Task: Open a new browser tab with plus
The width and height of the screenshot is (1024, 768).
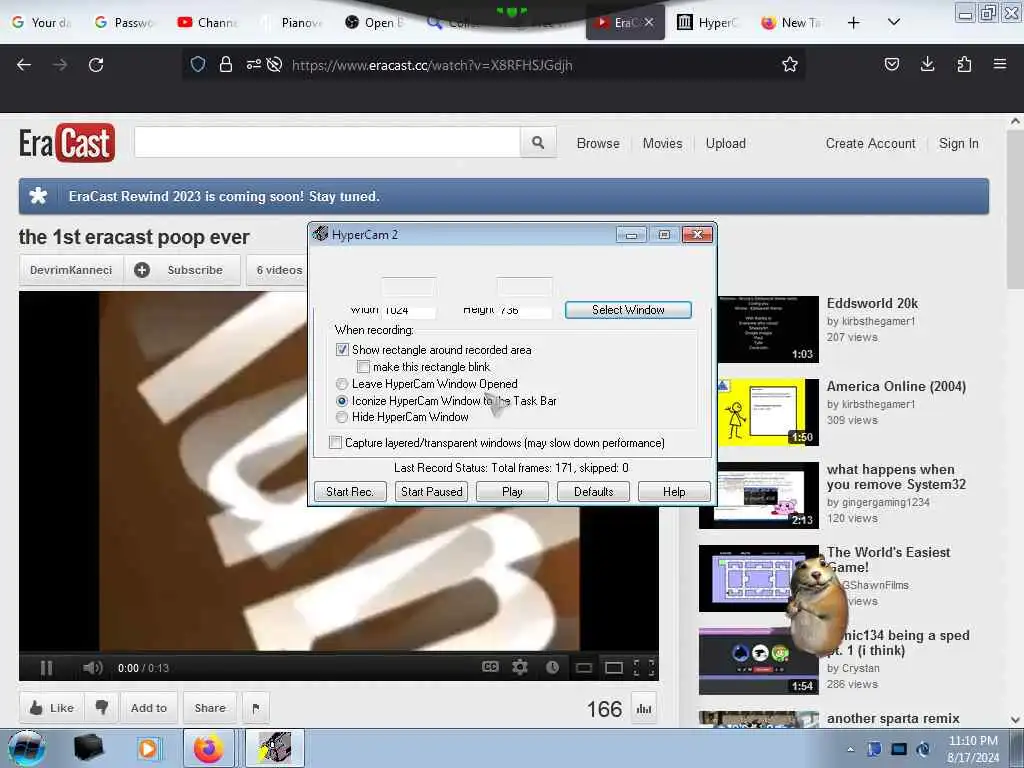Action: tap(854, 22)
